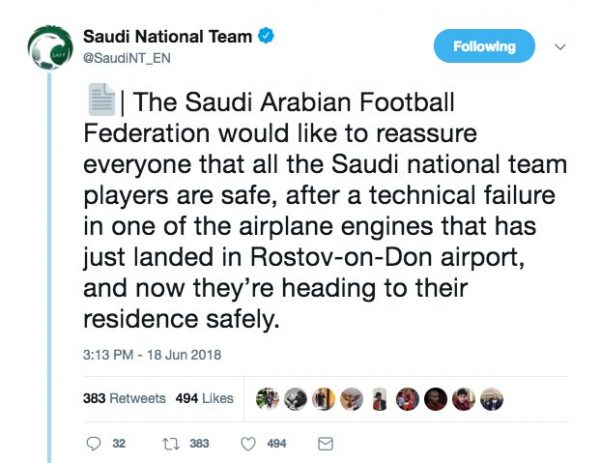View the 383 Retweets list
Viewport: 600px width, 463px height.
tap(123, 398)
